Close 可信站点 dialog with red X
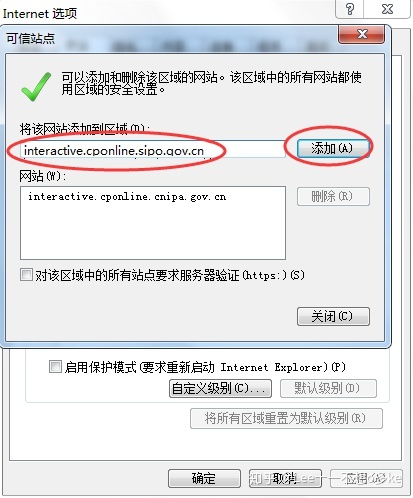The image size is (413, 498). (362, 34)
